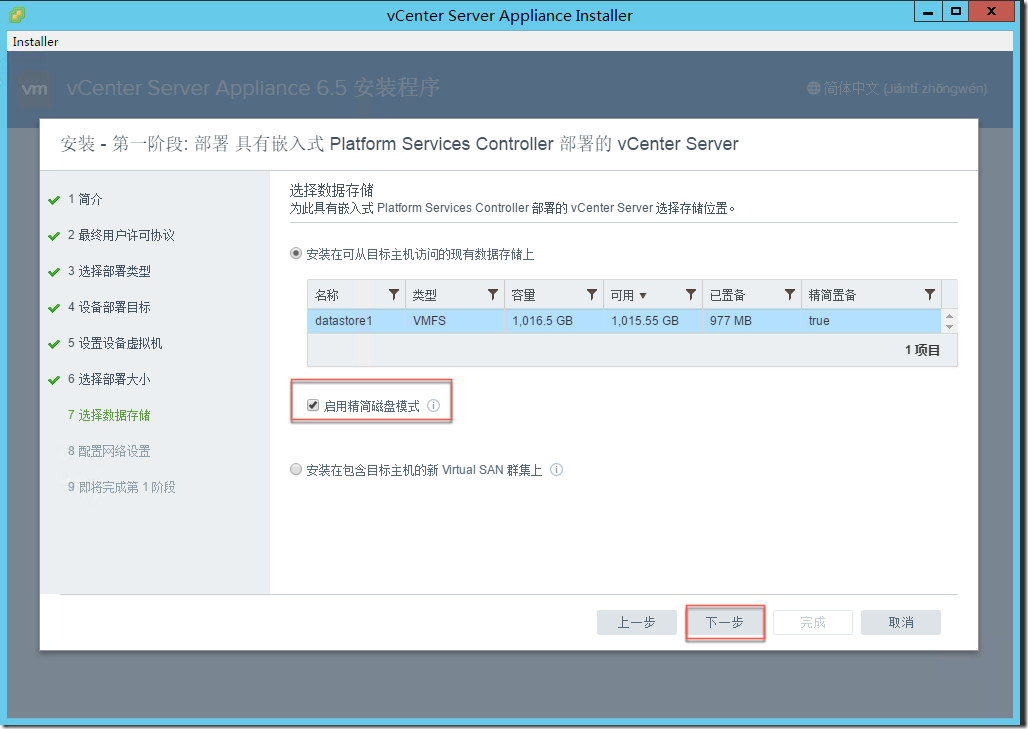
Task: Select radio 安装在可从目标主机访问的现有数据存储上
Action: (296, 253)
